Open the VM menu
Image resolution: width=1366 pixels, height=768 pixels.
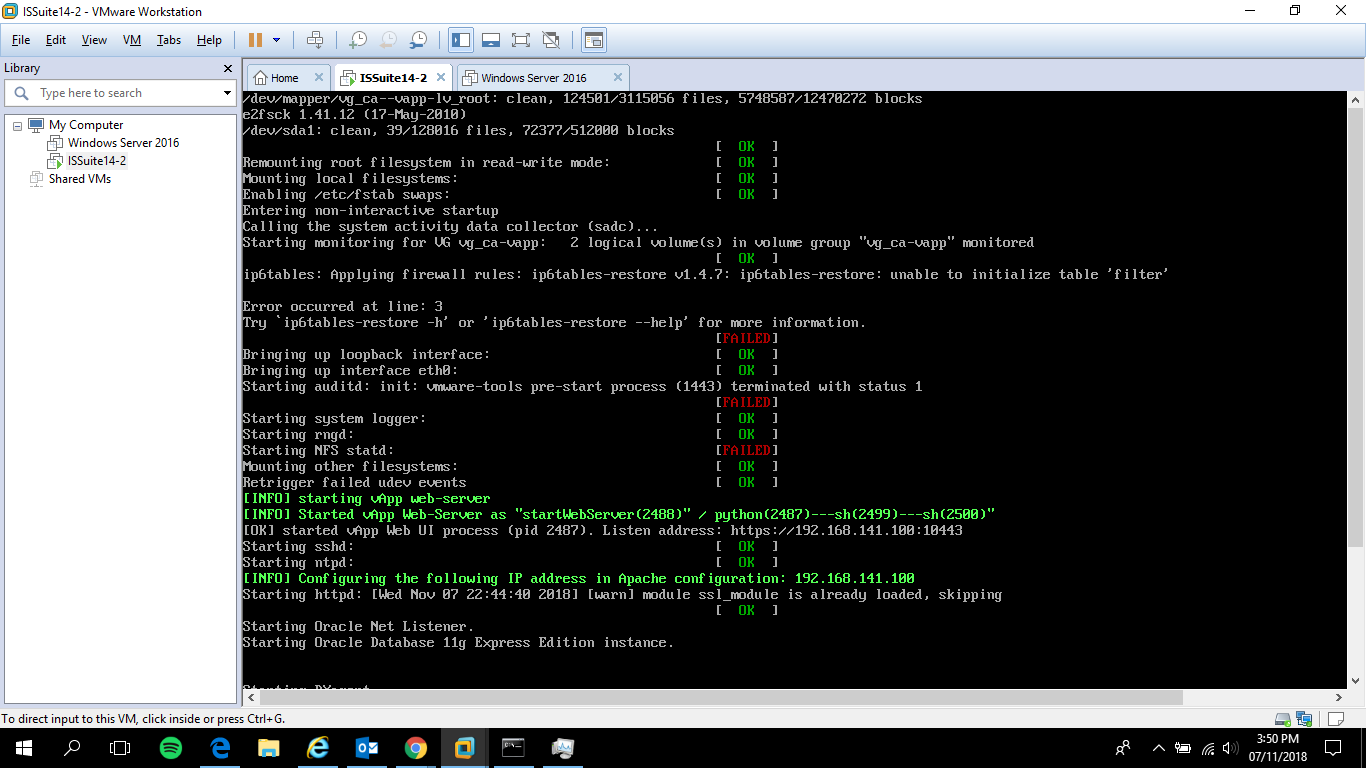pos(132,40)
